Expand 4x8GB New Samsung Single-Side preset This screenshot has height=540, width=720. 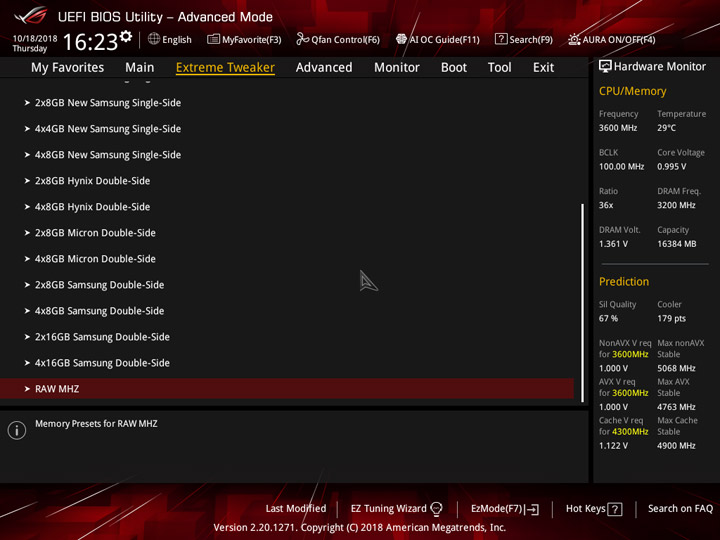coord(287,155)
